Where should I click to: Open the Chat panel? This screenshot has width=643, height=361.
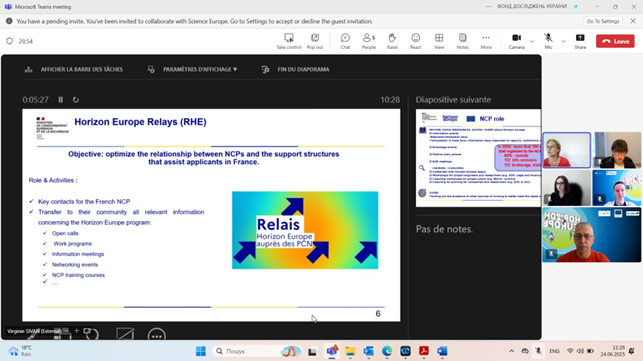coord(345,41)
